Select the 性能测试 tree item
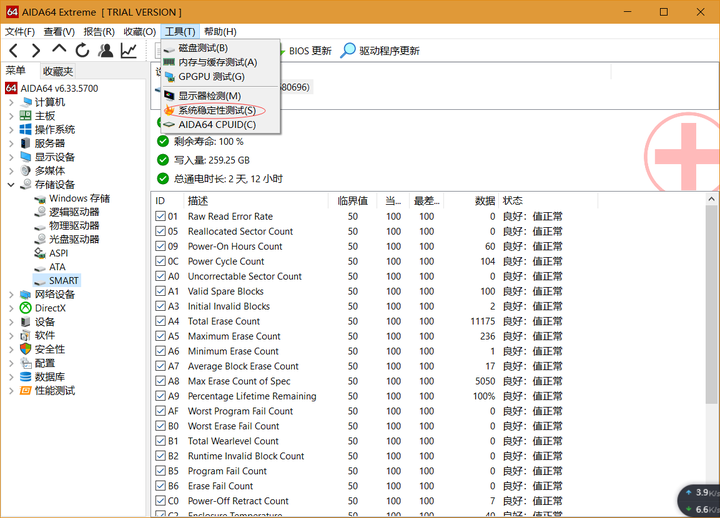The width and height of the screenshot is (720, 518). point(54,391)
